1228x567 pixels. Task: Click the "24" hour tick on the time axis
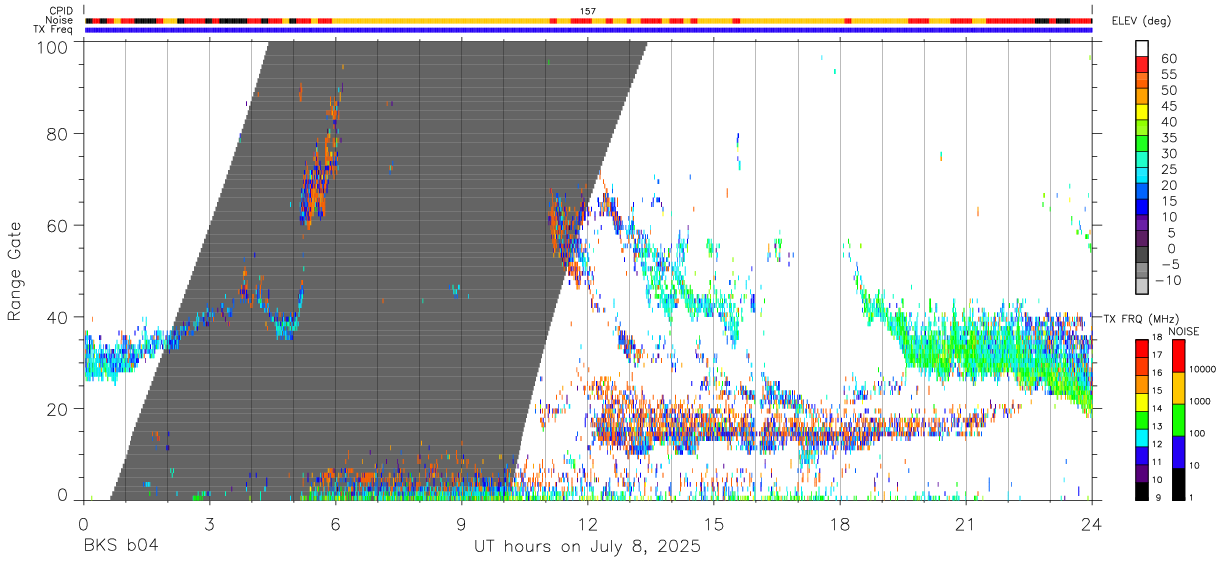(1092, 523)
